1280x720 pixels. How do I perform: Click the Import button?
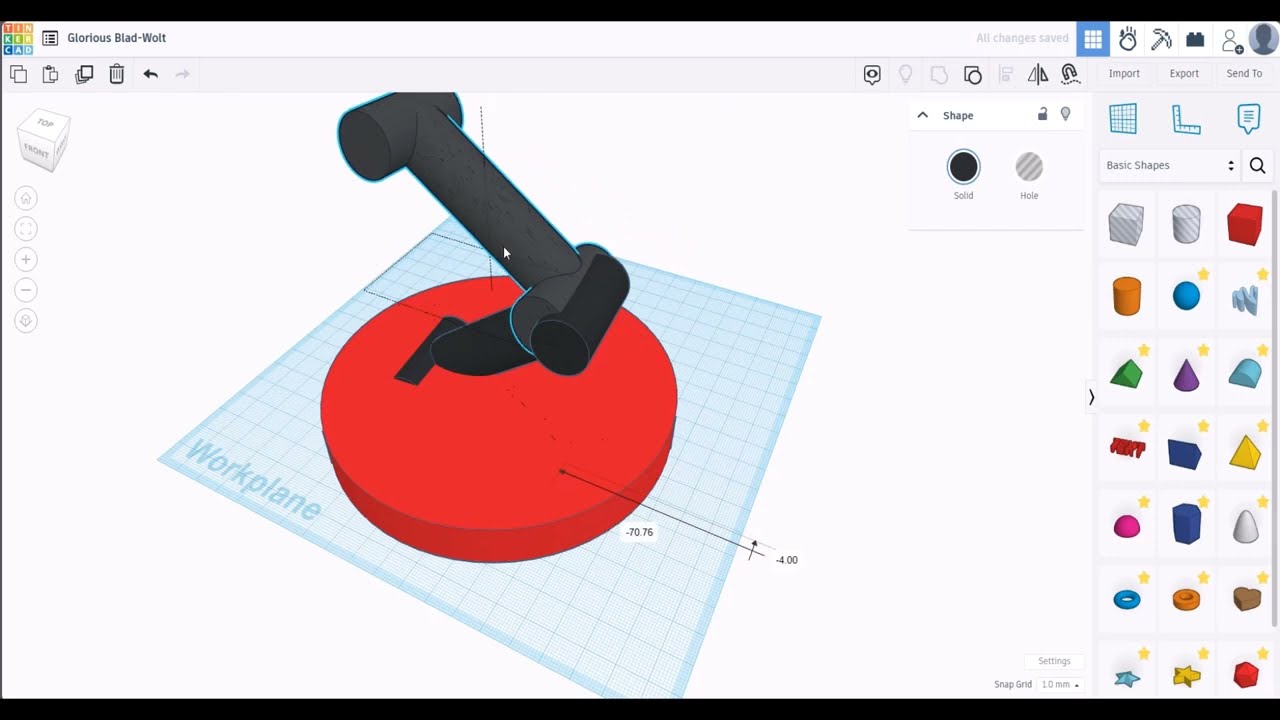[x=1124, y=73]
